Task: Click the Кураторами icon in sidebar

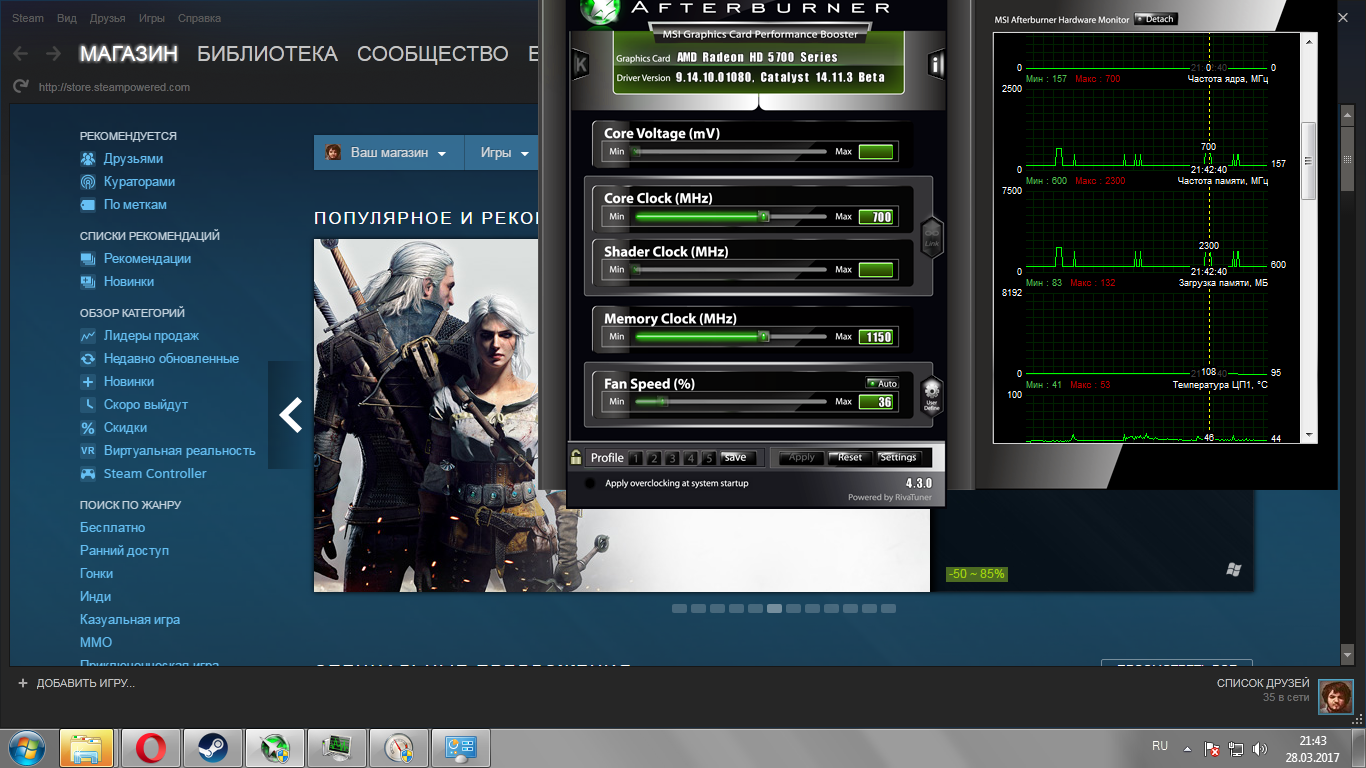Action: point(88,182)
